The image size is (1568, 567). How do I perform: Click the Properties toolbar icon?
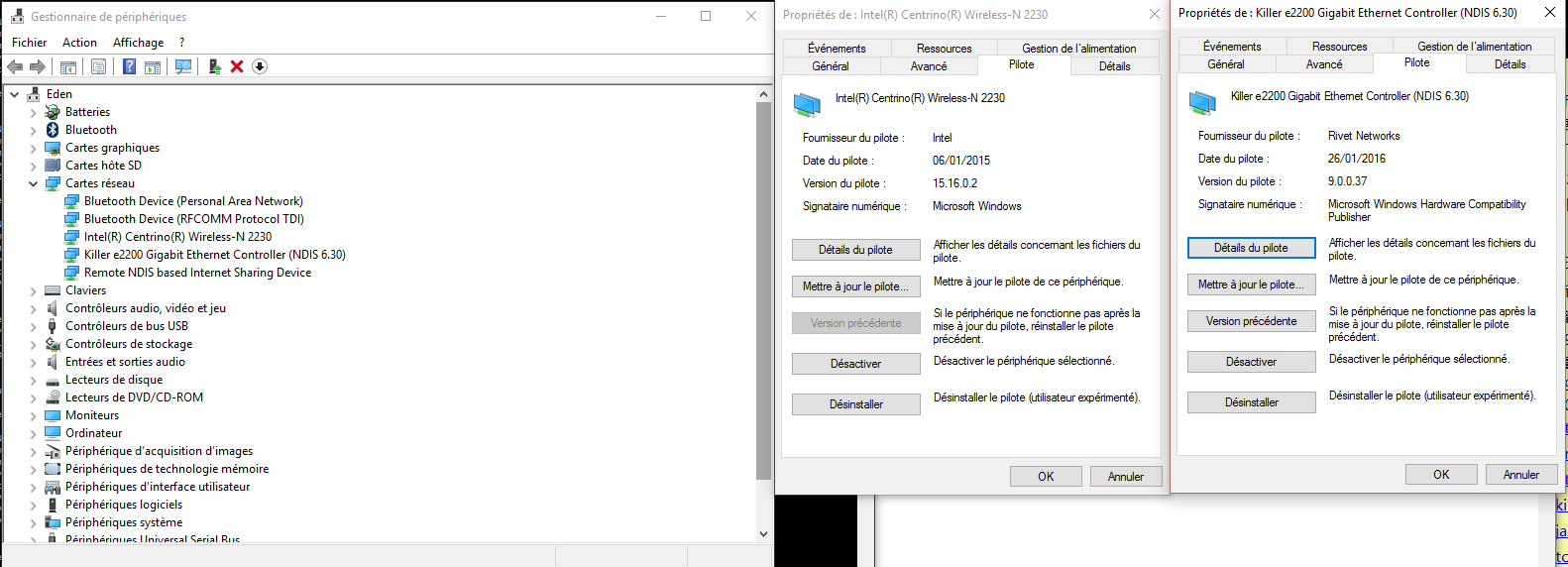pyautogui.click(x=98, y=66)
